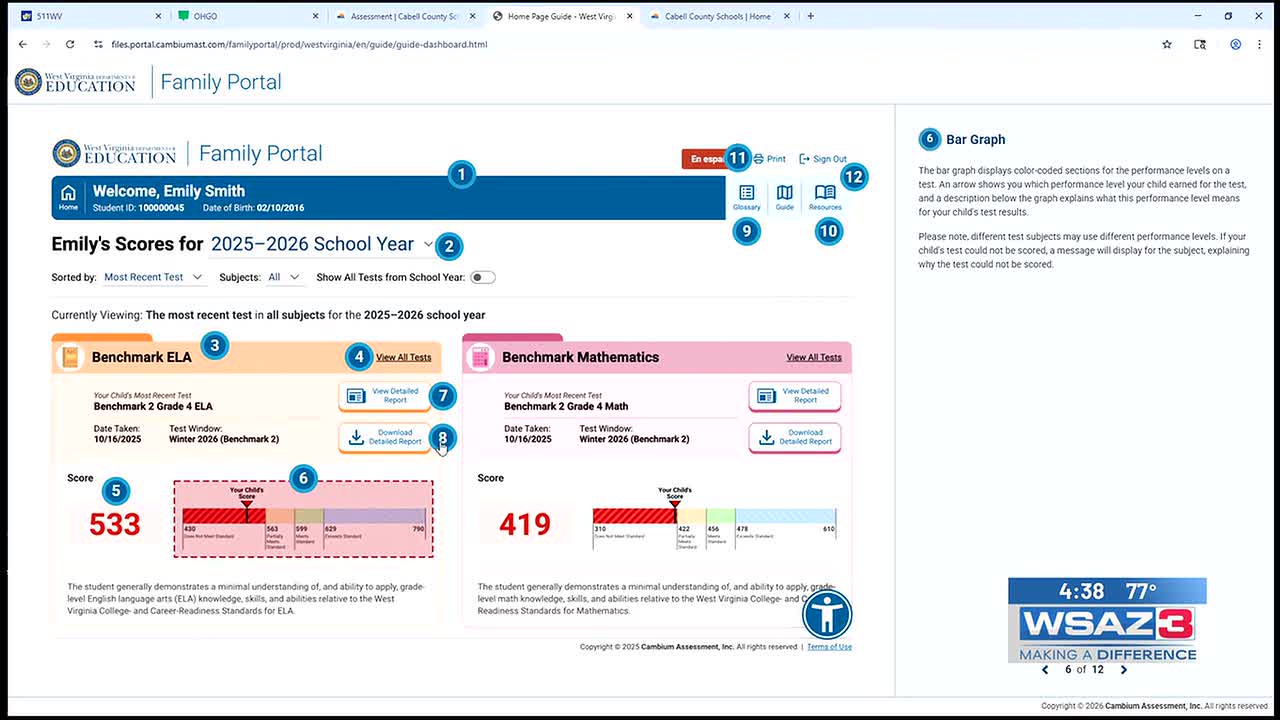Screen dimensions: 1280x720
Task: Bookmark this page with the star icon
Action: (1167, 44)
